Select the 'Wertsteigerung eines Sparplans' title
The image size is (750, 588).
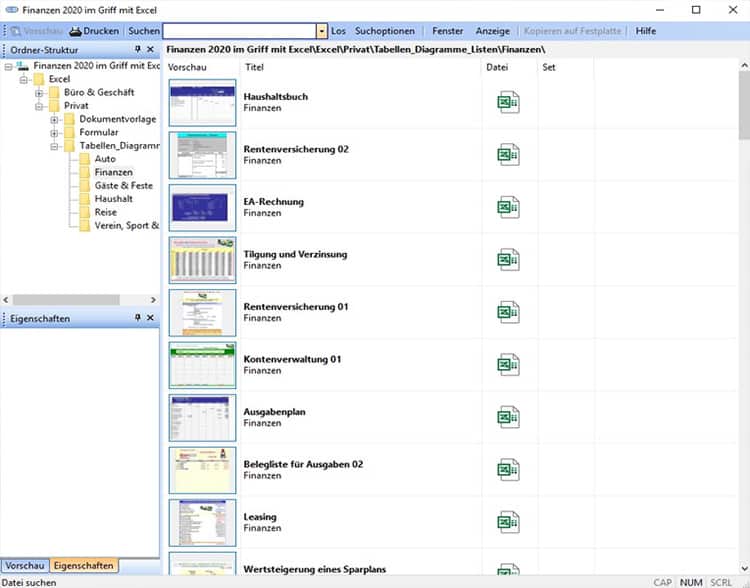click(x=315, y=569)
